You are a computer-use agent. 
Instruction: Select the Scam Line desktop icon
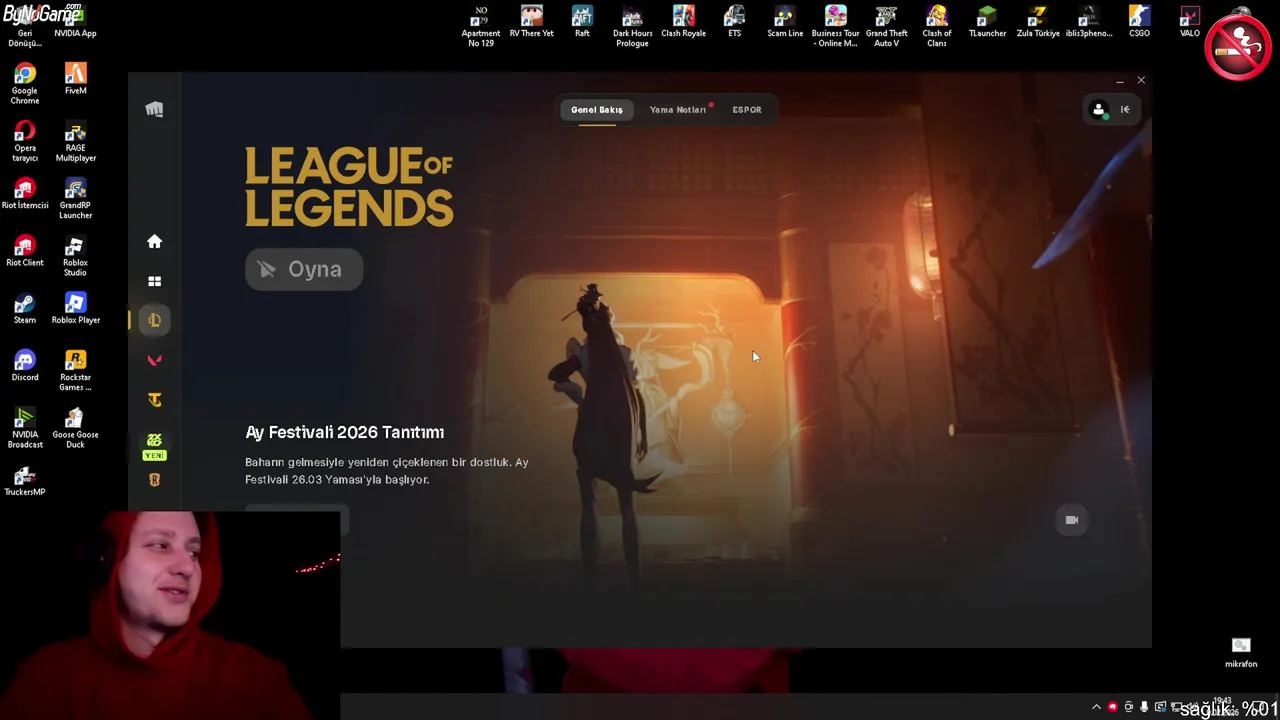click(785, 22)
